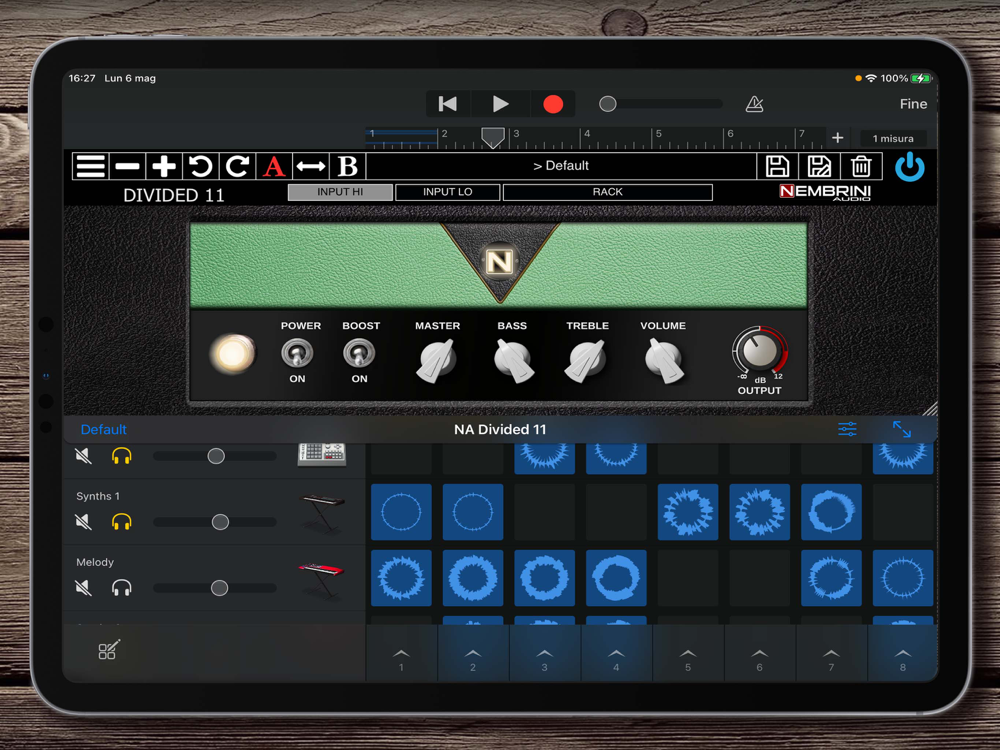Screen dimensions: 1000x750
Task: Solo the Synths 1 track with headphones
Action: (122, 522)
